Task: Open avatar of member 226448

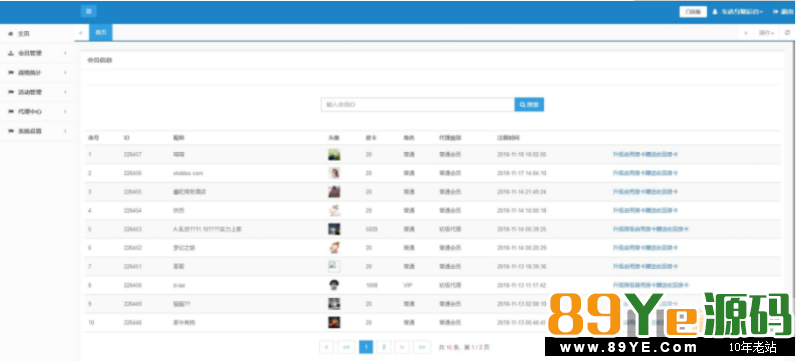Action: [334, 322]
